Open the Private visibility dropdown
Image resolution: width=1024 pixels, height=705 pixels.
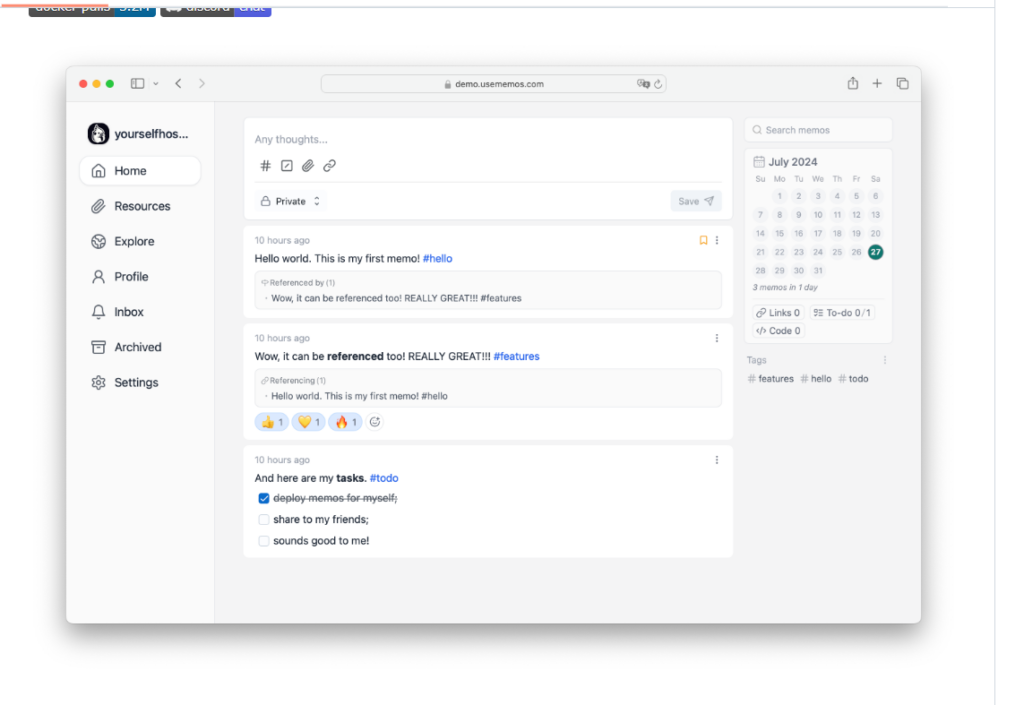[291, 201]
